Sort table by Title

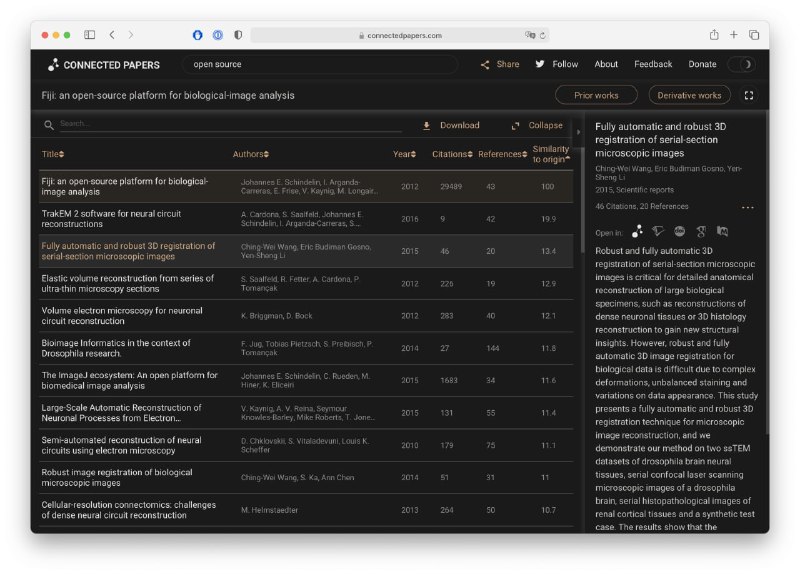coord(53,154)
